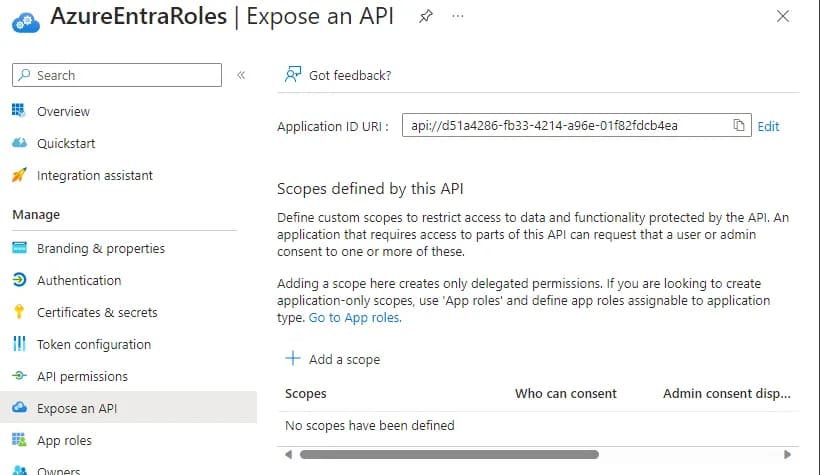Viewport: 820px width, 475px height.
Task: Click the Certificates & secrets key icon
Action: coord(19,312)
